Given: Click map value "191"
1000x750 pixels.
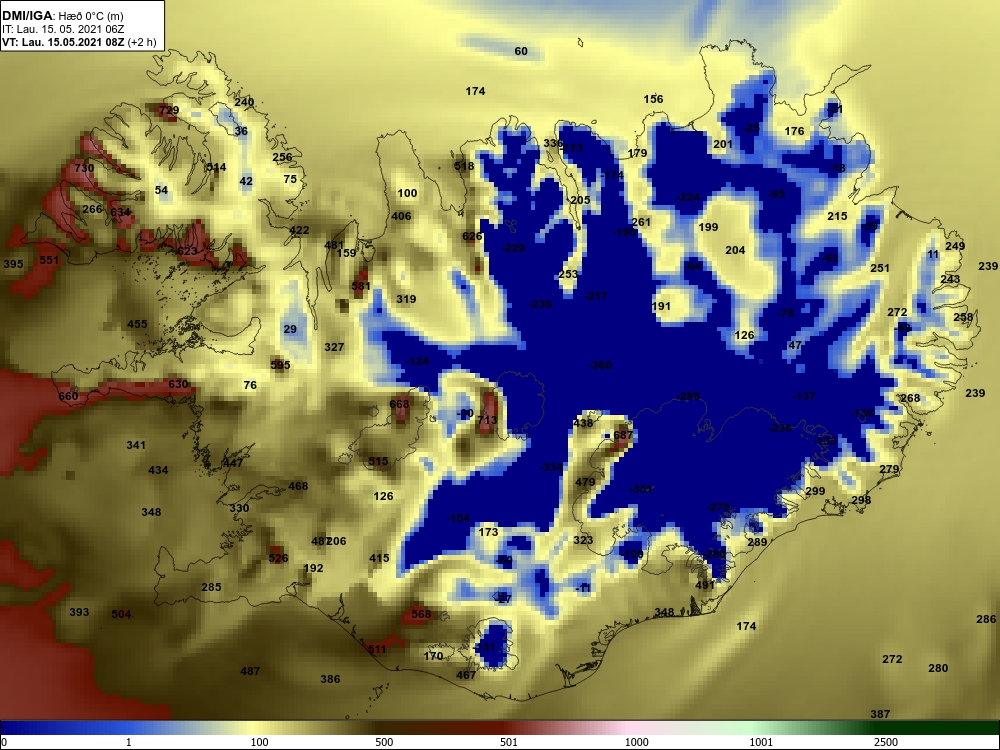Looking at the screenshot, I should pos(661,306).
